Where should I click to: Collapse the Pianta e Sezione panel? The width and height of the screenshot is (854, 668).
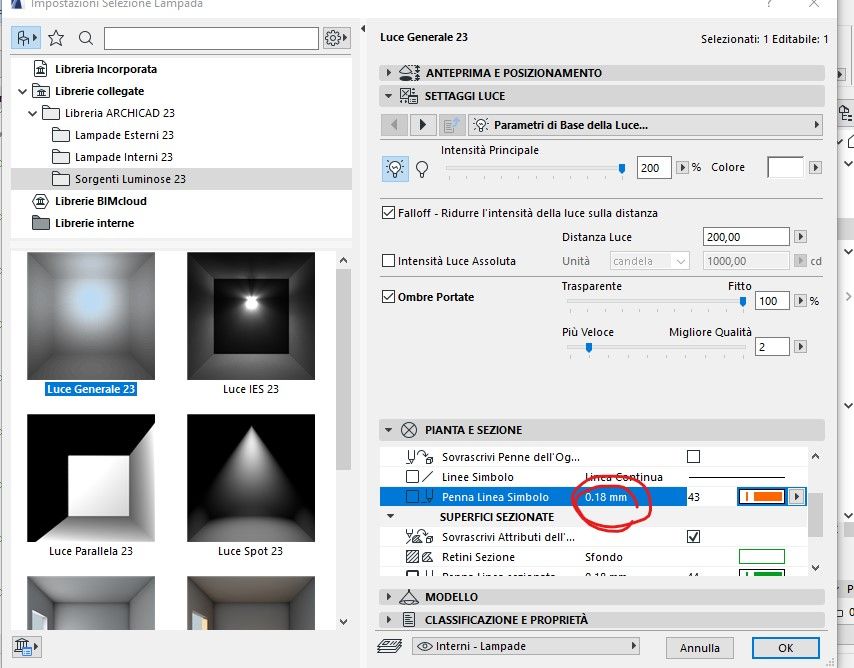(388, 430)
